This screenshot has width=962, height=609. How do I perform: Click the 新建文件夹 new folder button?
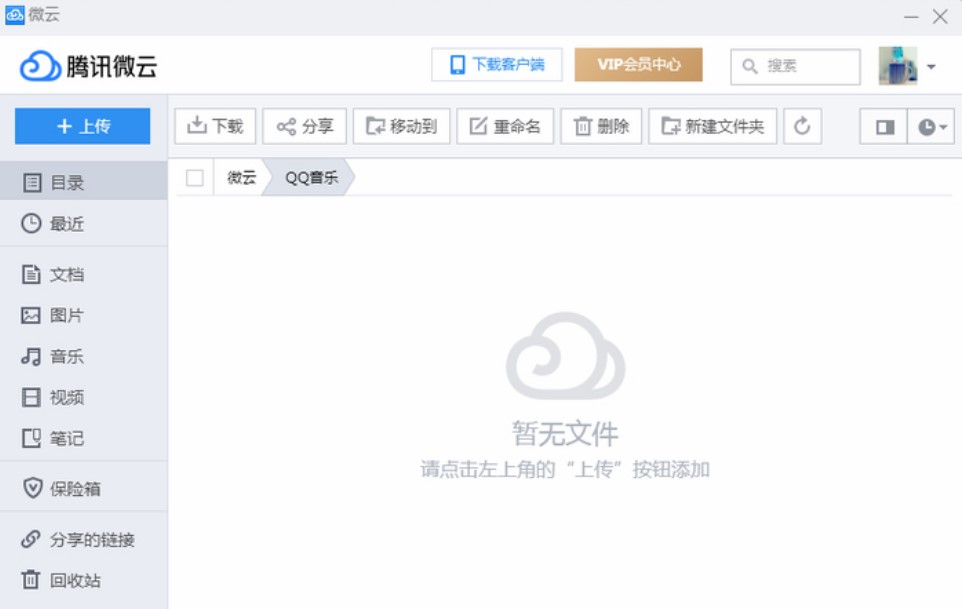pos(712,126)
